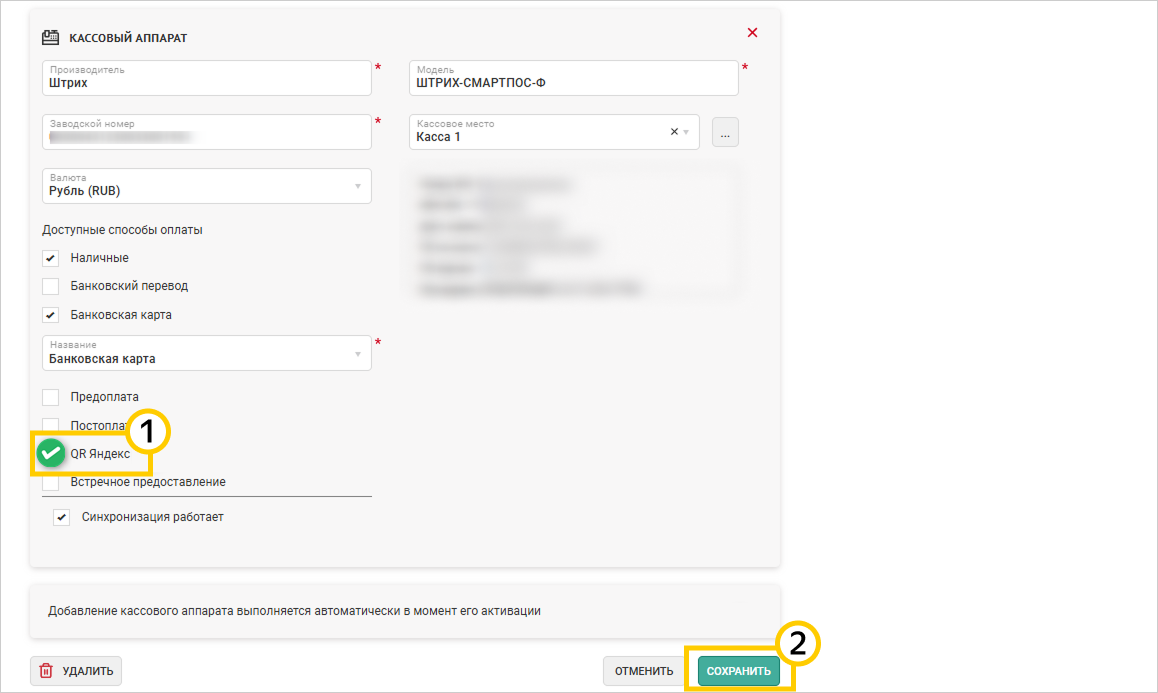The image size is (1158, 693).
Task: Click the Доступные способы оплаты heading
Action: pyautogui.click(x=122, y=230)
